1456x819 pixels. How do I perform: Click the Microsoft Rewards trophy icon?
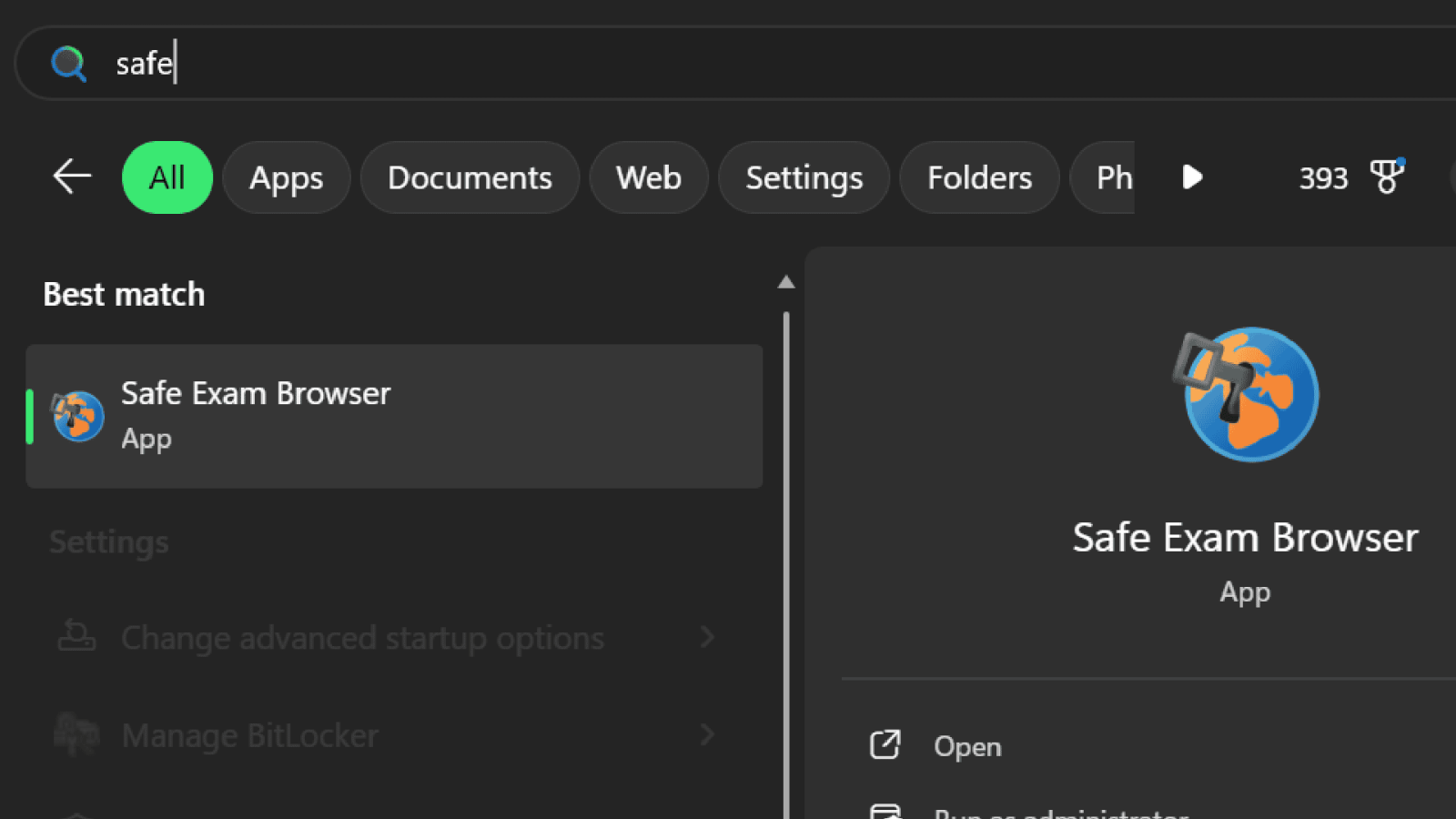coord(1387,177)
